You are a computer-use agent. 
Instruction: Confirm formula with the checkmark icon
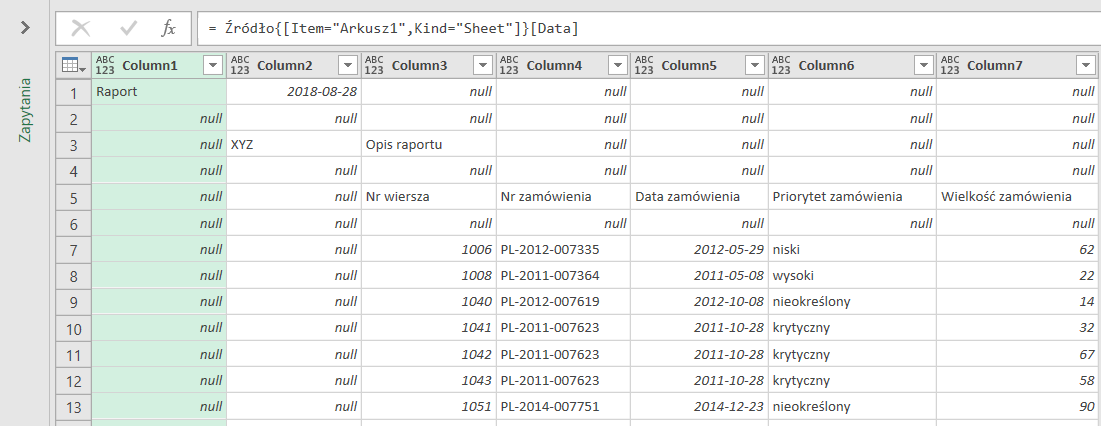click(x=128, y=28)
